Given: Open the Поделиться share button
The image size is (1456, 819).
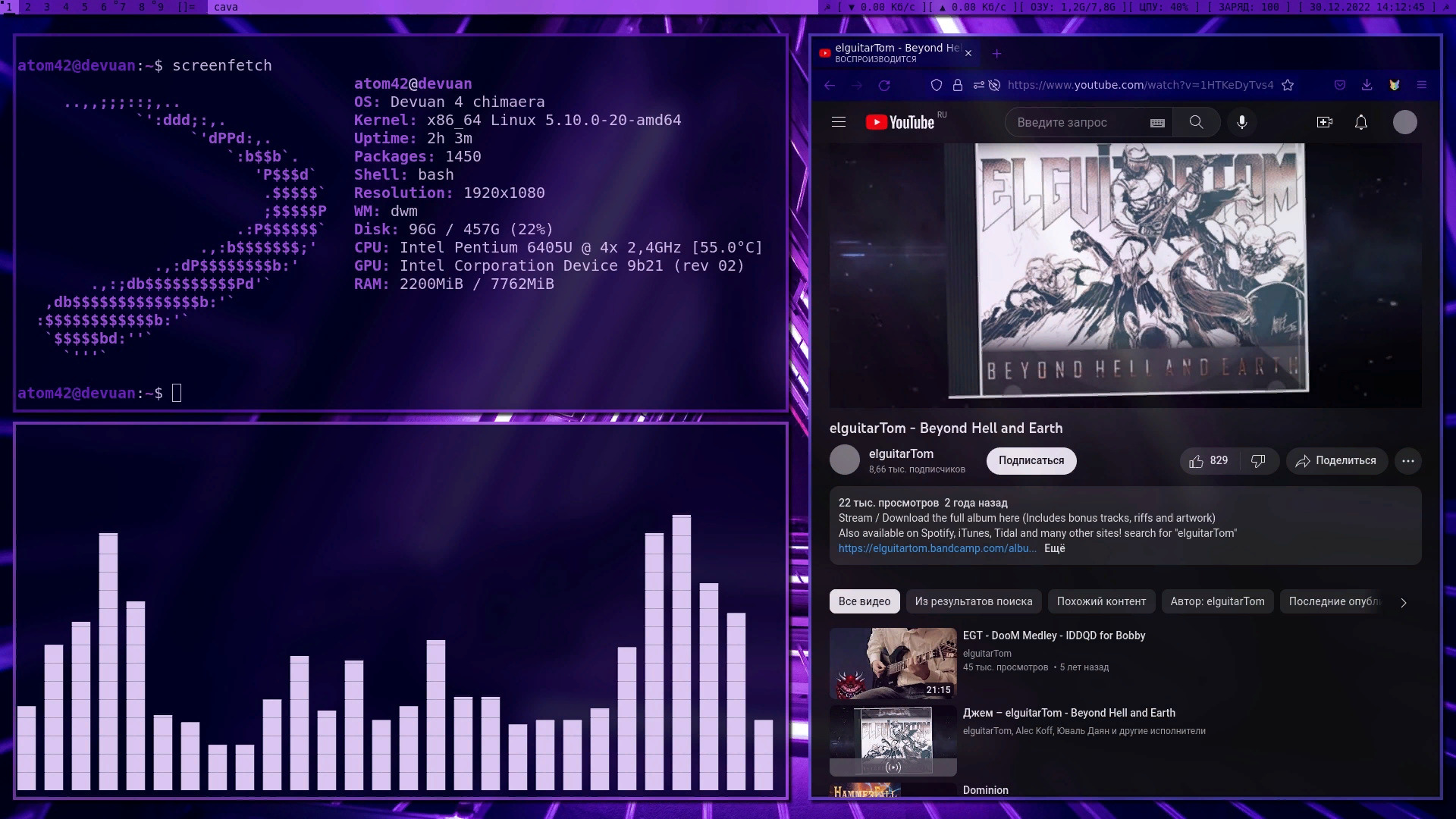Looking at the screenshot, I should tap(1336, 461).
